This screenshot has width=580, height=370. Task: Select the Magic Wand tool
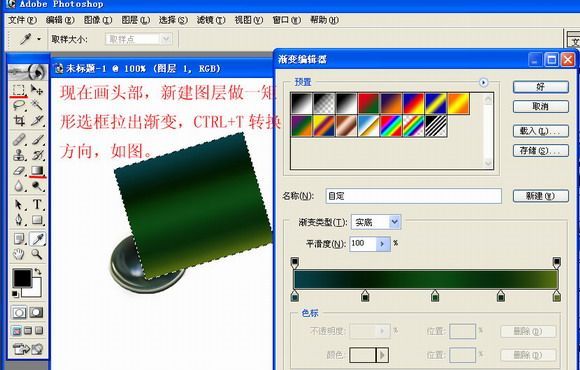(37, 105)
